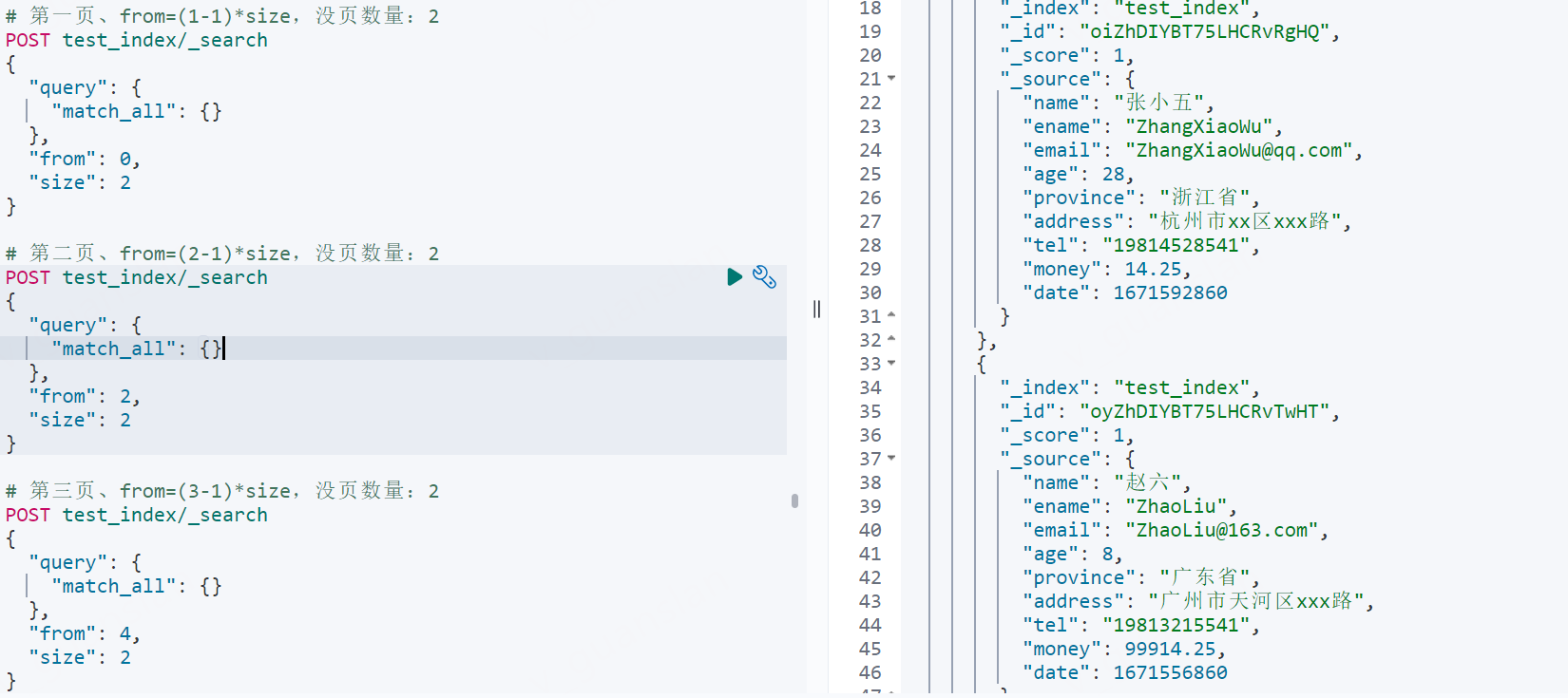Collapse the object starting at line 33
The height and width of the screenshot is (698, 1568).
[891, 364]
